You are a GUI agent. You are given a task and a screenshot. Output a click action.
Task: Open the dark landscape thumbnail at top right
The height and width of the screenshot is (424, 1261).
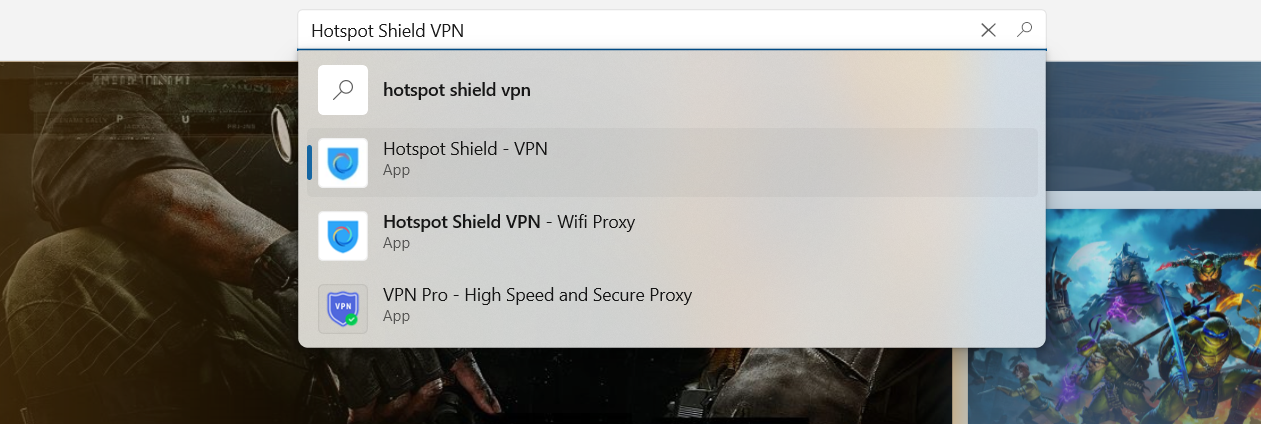click(1150, 125)
